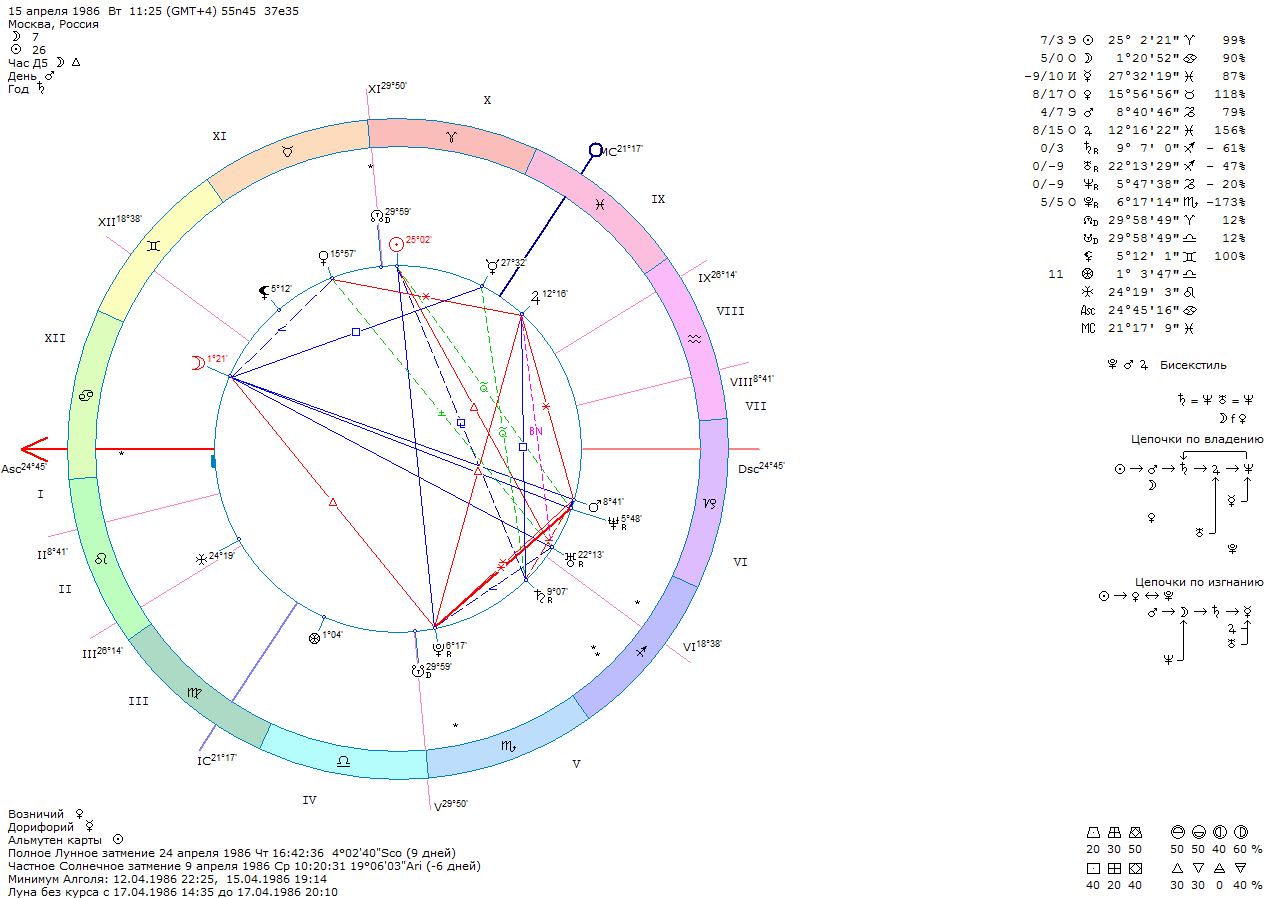This screenshot has width=1280, height=898.
Task: Click the upper hemisphere circle icon
Action: pyautogui.click(x=1177, y=832)
